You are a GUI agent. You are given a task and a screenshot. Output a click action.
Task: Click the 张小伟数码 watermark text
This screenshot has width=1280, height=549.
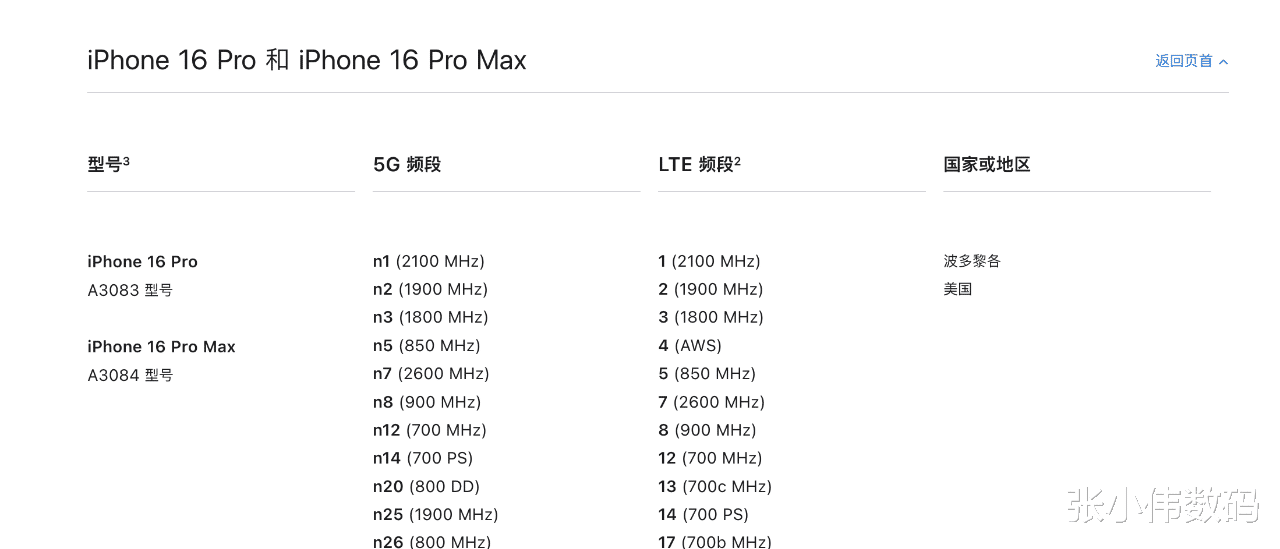pyautogui.click(x=1162, y=506)
